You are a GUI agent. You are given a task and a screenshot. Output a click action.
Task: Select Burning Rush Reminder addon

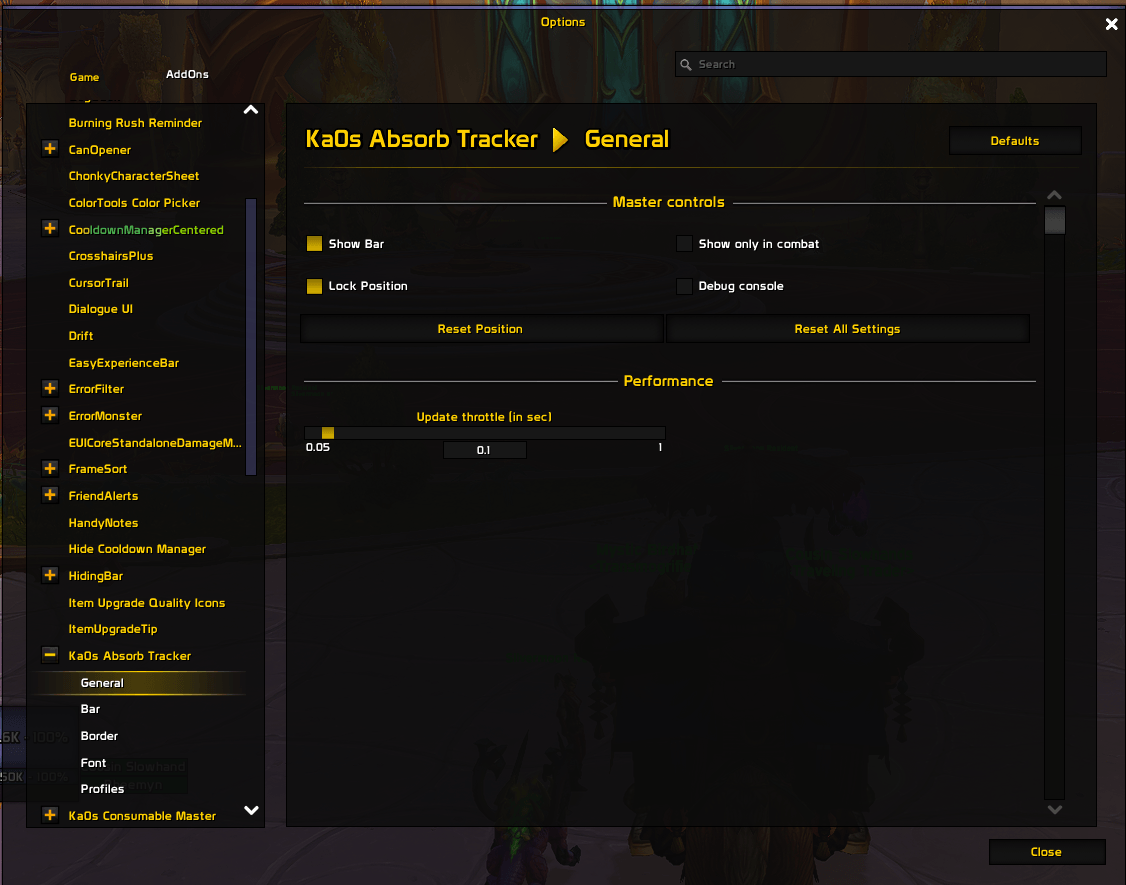[x=135, y=123]
